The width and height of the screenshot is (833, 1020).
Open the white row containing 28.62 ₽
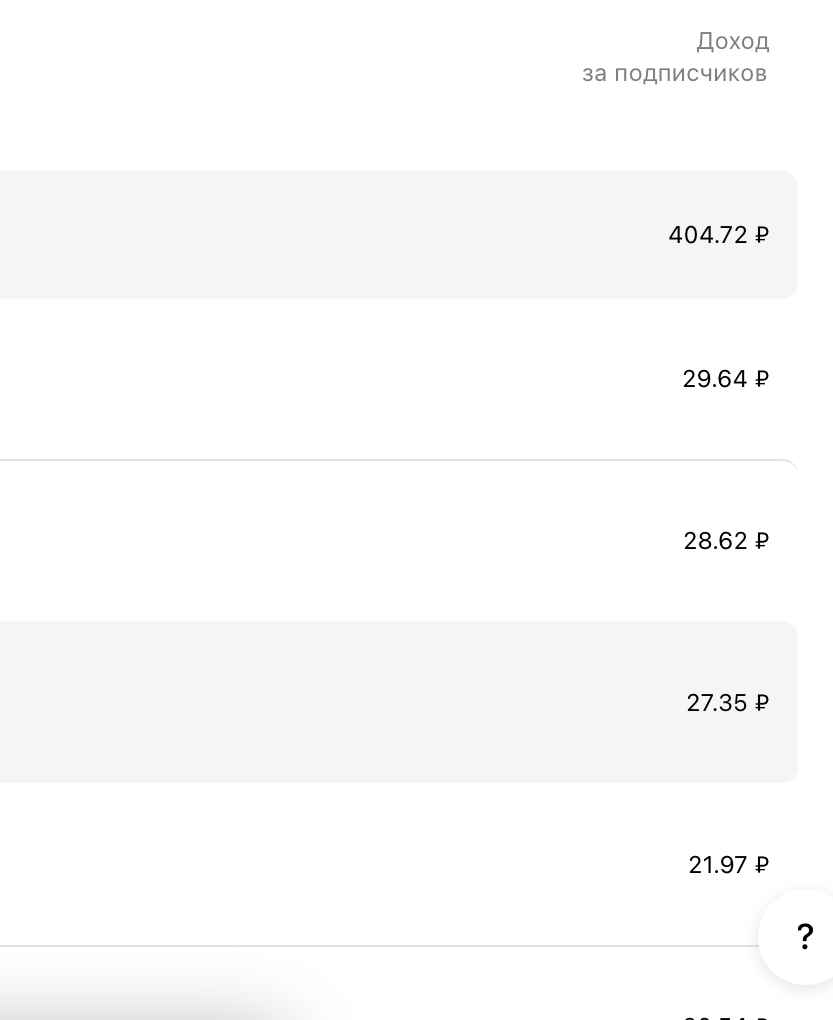point(399,541)
